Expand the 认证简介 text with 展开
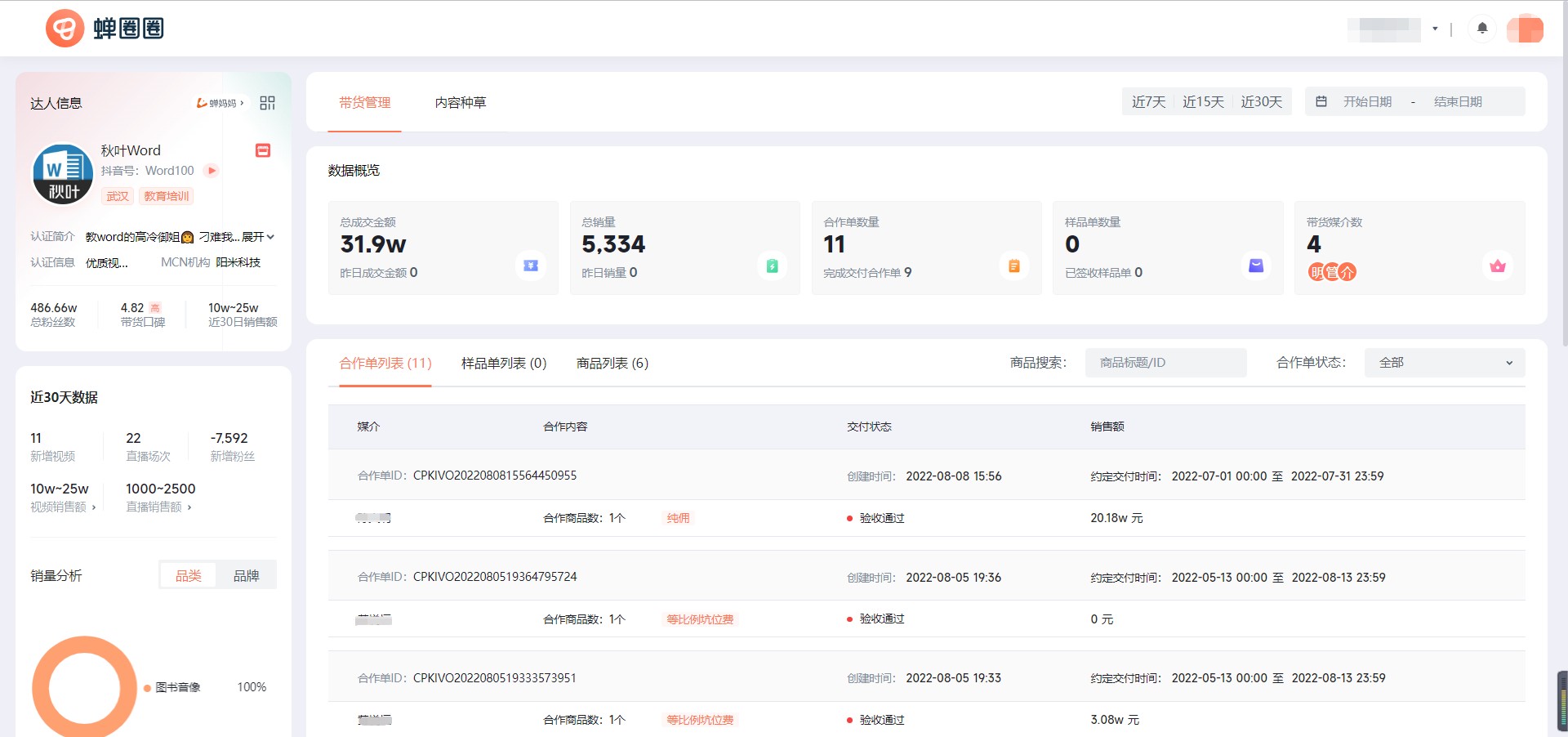The height and width of the screenshot is (737, 1568). point(258,237)
